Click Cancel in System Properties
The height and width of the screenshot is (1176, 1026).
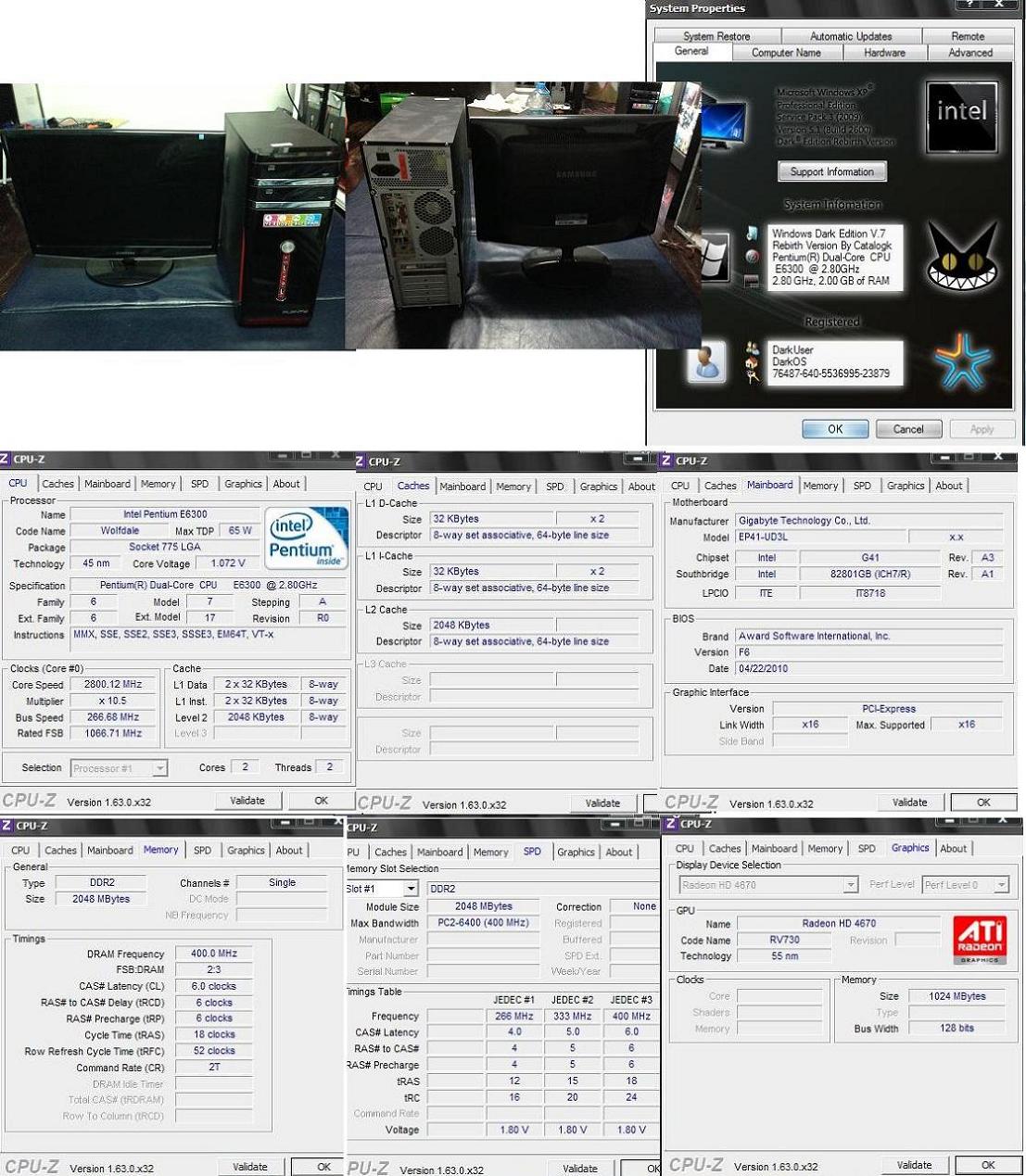point(908,429)
